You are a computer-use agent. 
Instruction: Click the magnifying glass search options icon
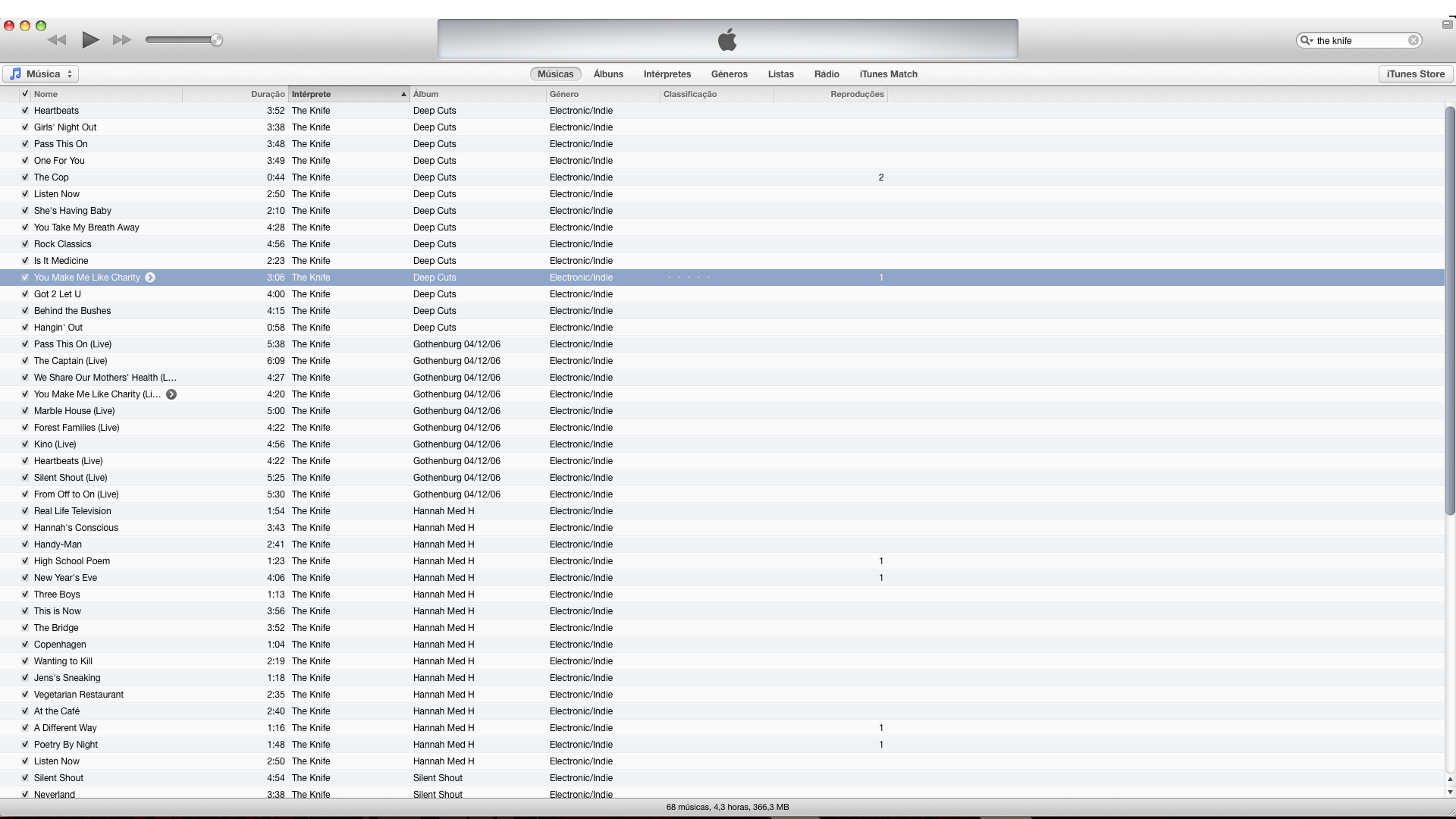(x=1306, y=41)
